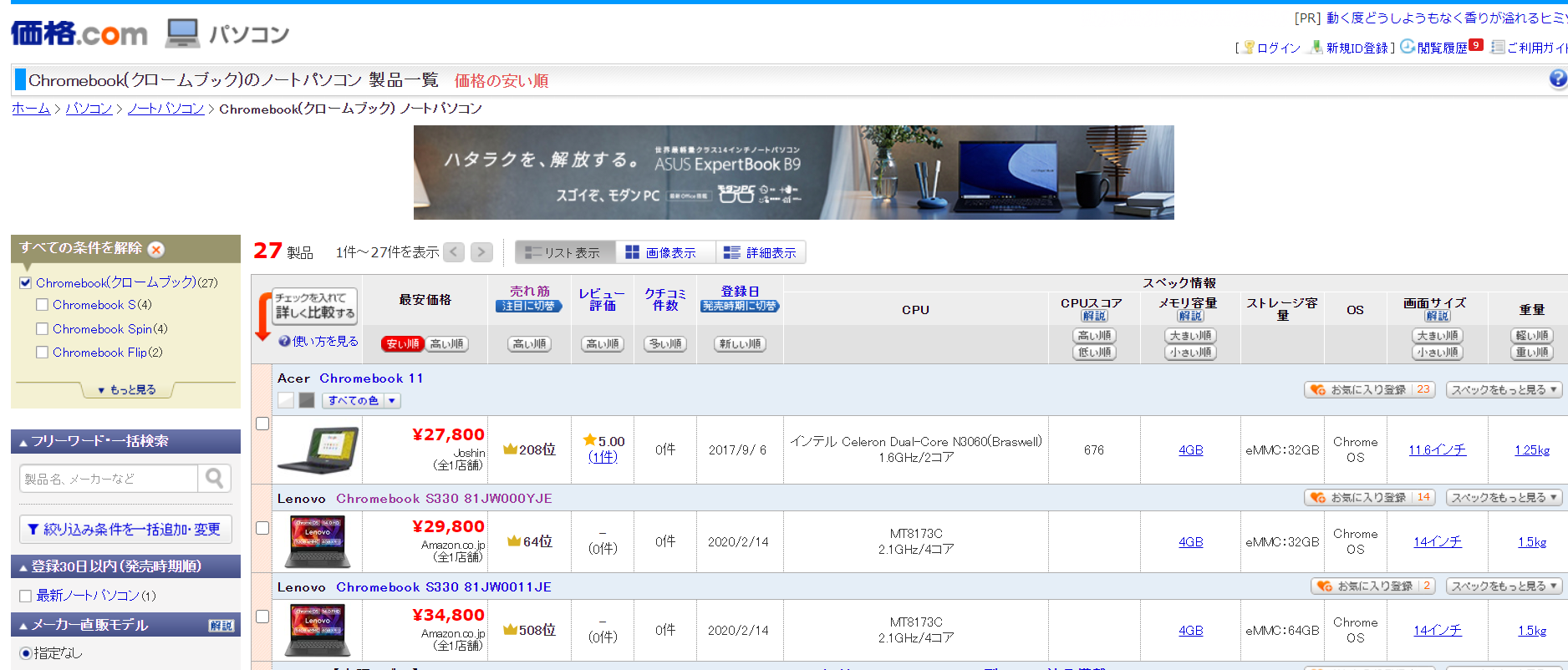Viewport: 1568px width, 670px height.
Task: Check the Chromebook Flip filter
Action: click(42, 353)
